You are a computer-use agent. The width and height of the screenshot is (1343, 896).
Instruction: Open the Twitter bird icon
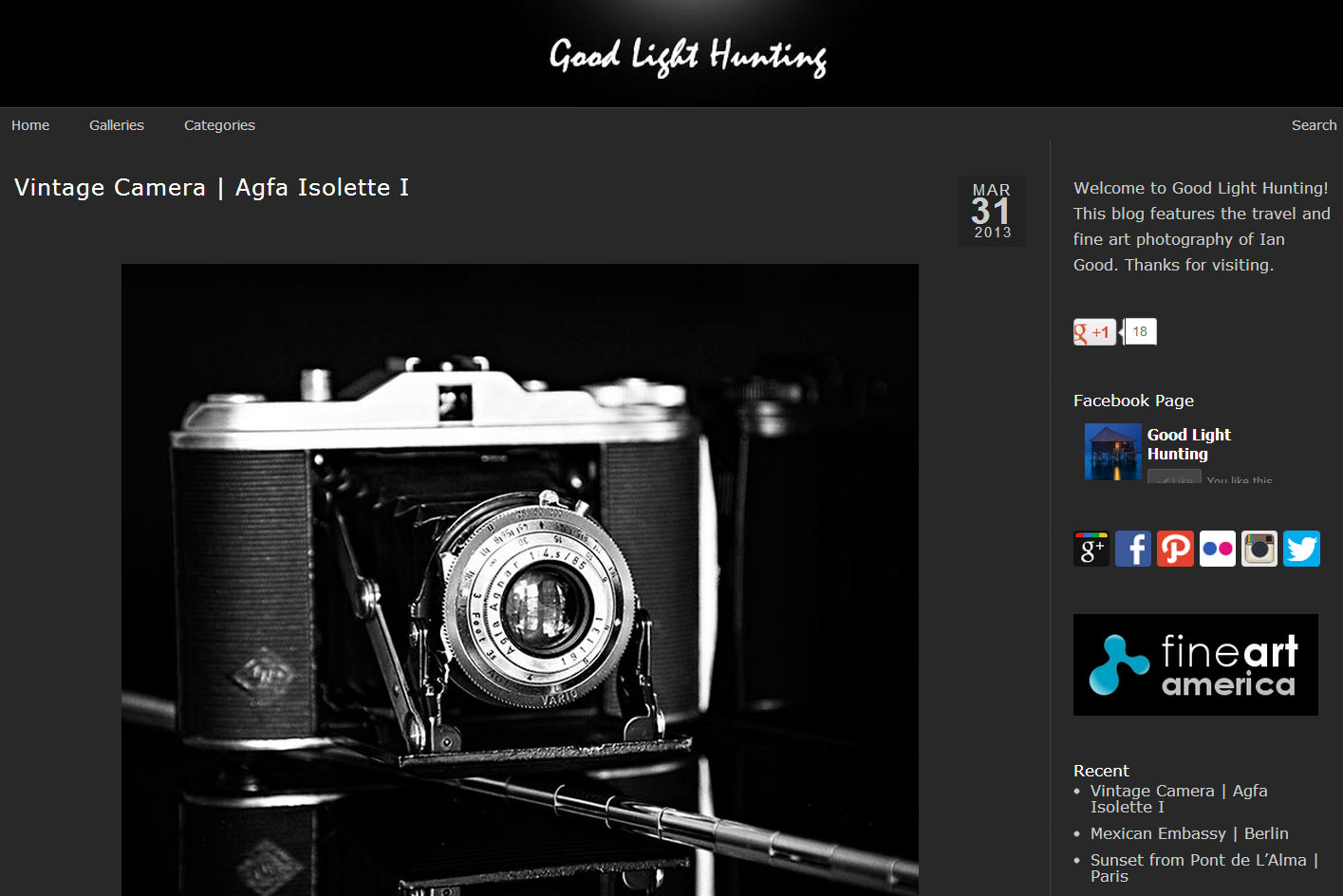[x=1301, y=549]
